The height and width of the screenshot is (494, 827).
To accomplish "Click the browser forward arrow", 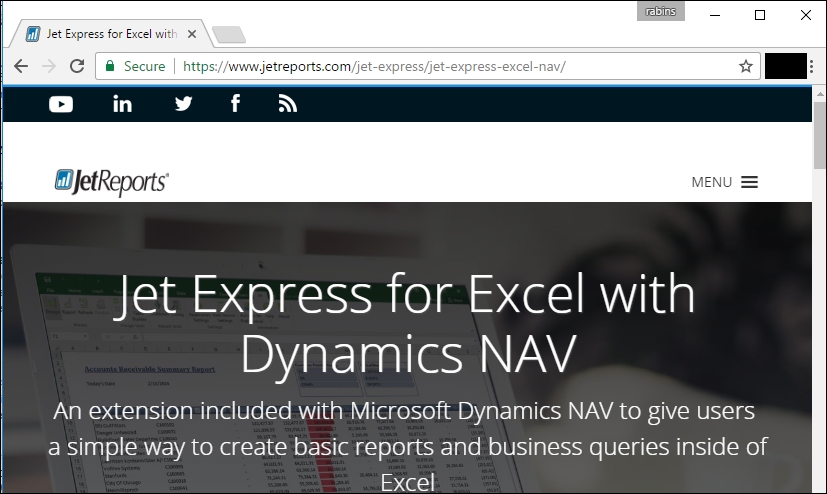I will coord(49,66).
